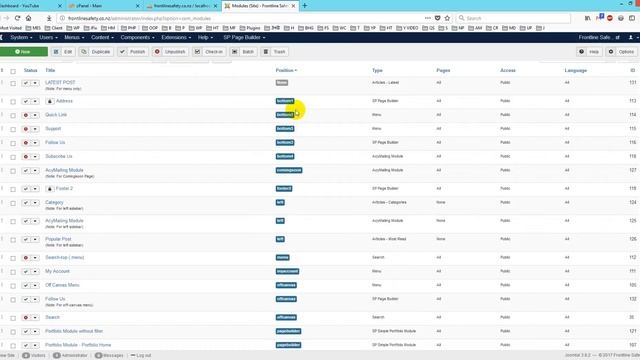
Task: Bookmark this page with the star
Action: 447,18
